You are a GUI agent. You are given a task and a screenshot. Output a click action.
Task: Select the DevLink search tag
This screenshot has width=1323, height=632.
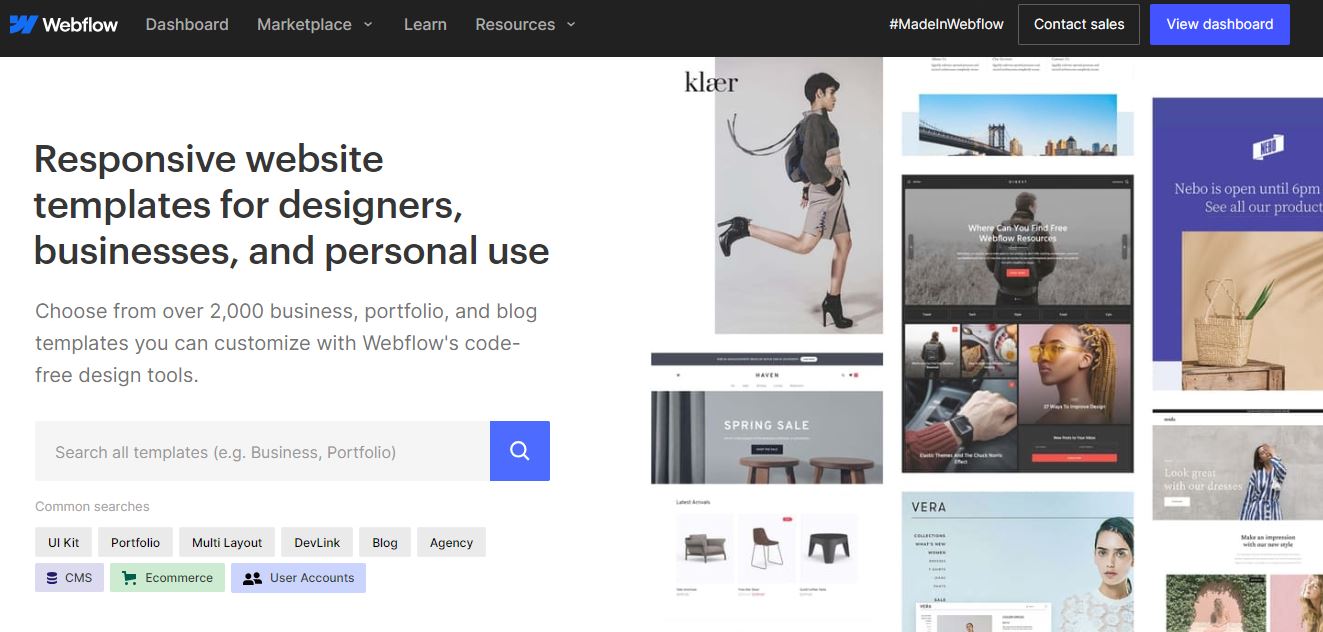(x=317, y=542)
